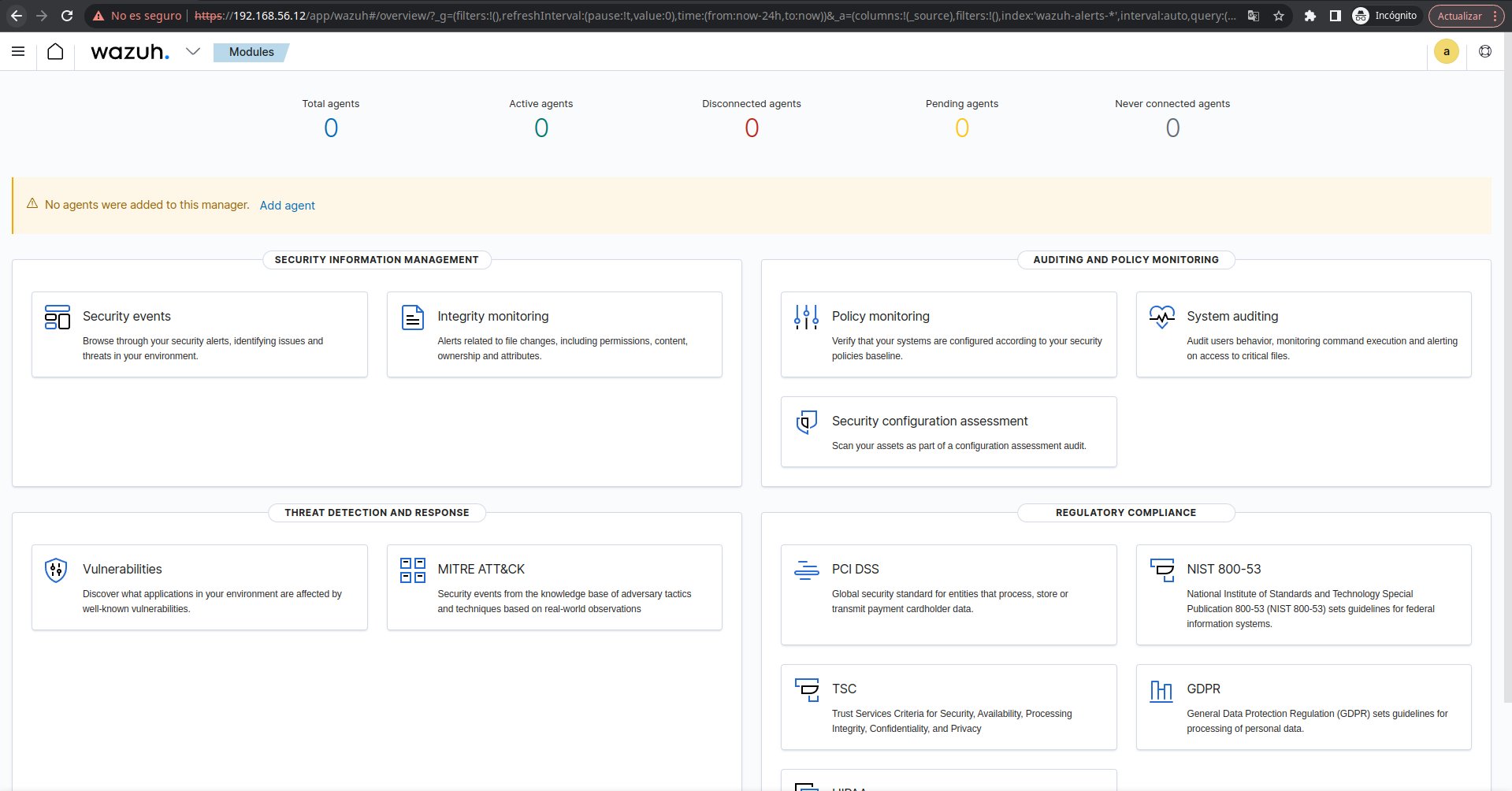
Task: Open Security events module title
Action: click(x=127, y=316)
